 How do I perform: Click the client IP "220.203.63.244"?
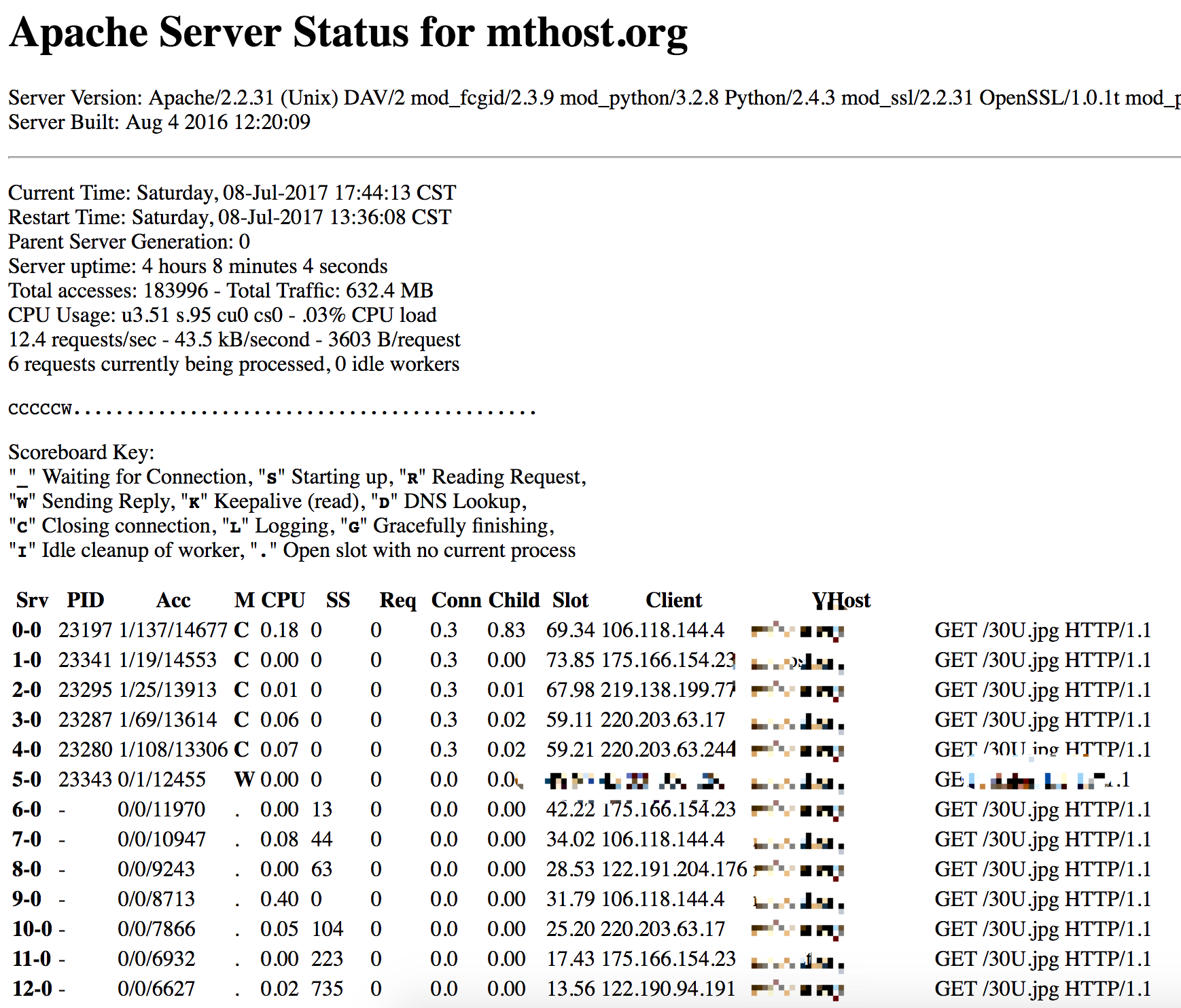[x=668, y=750]
